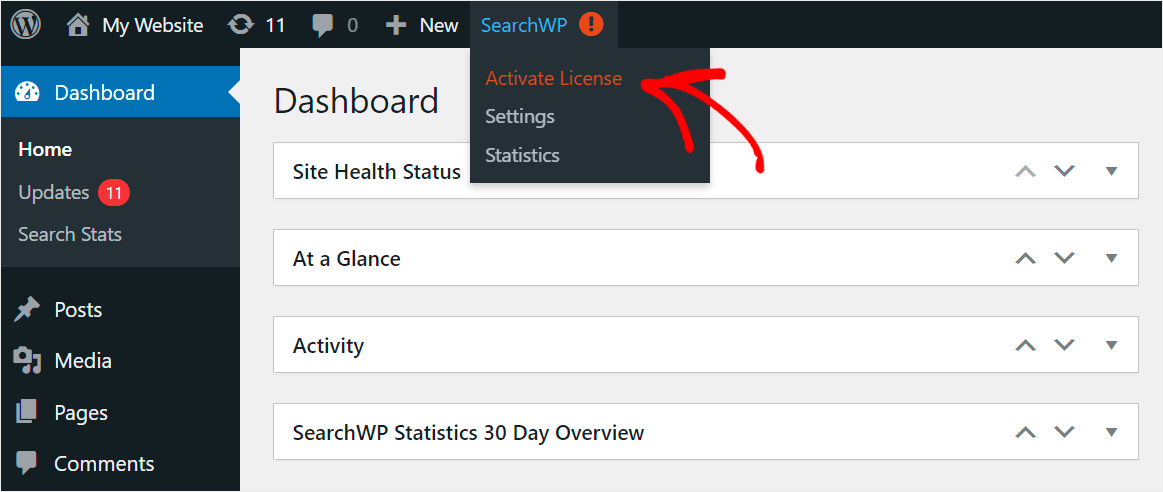Move SearchWP Statistics widget up
This screenshot has width=1163, height=492.
[1025, 432]
